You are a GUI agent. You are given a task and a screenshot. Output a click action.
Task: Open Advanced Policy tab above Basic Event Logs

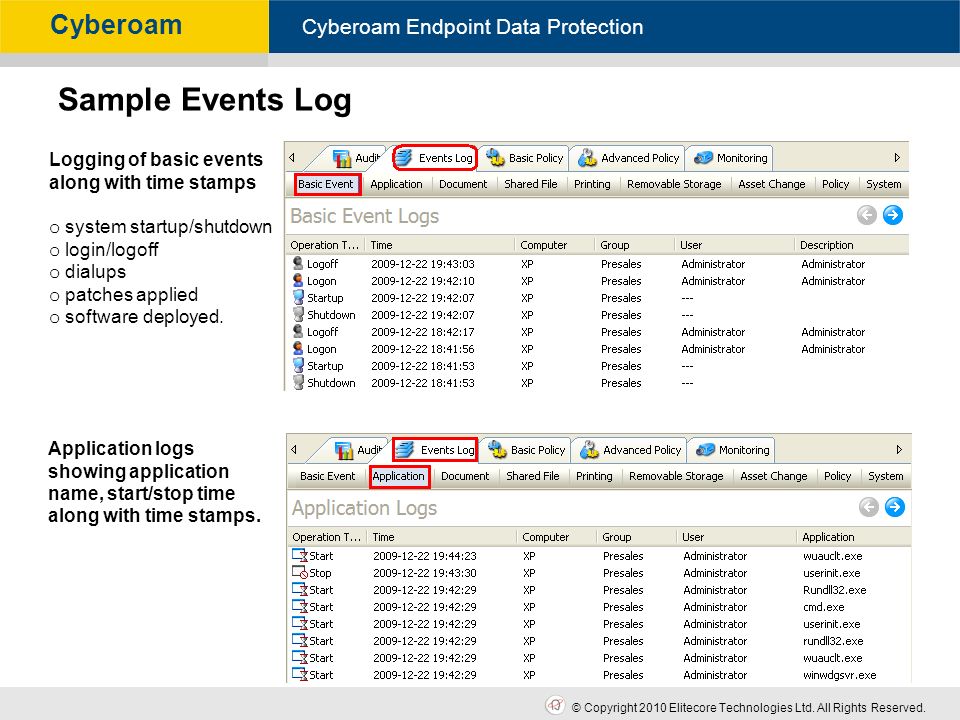pos(628,158)
